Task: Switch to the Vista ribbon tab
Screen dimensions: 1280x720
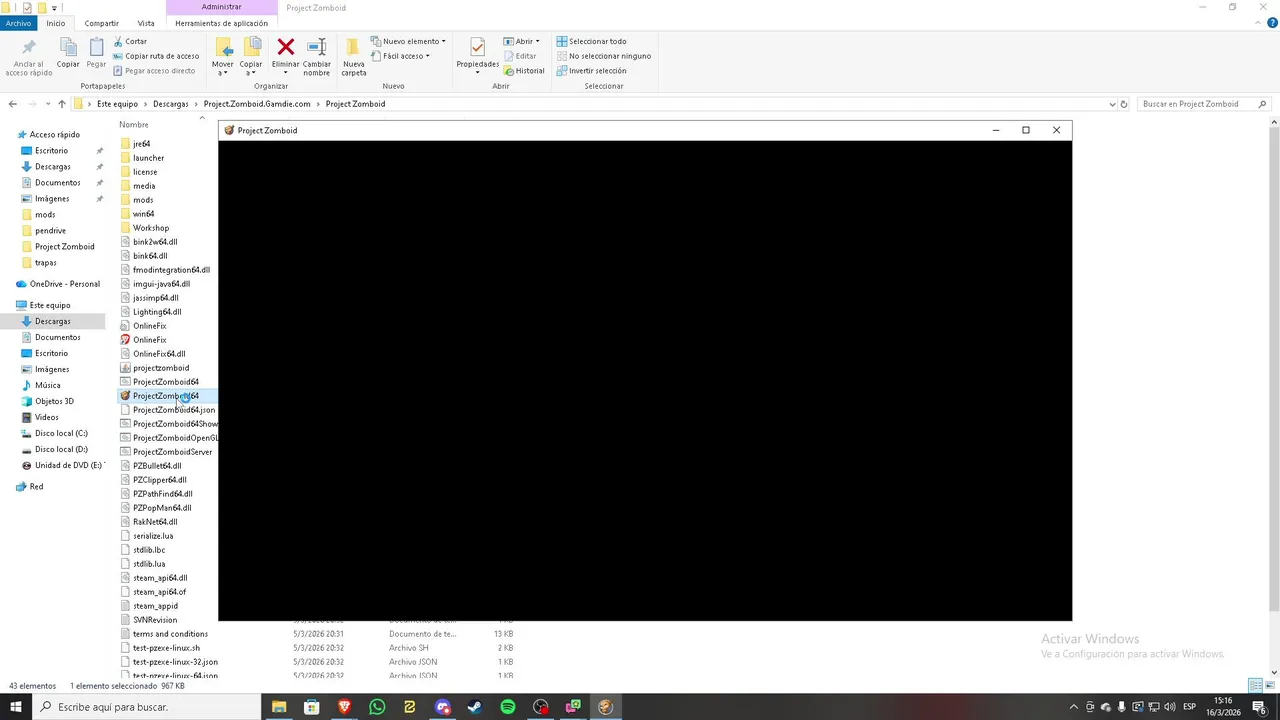Action: (146, 23)
